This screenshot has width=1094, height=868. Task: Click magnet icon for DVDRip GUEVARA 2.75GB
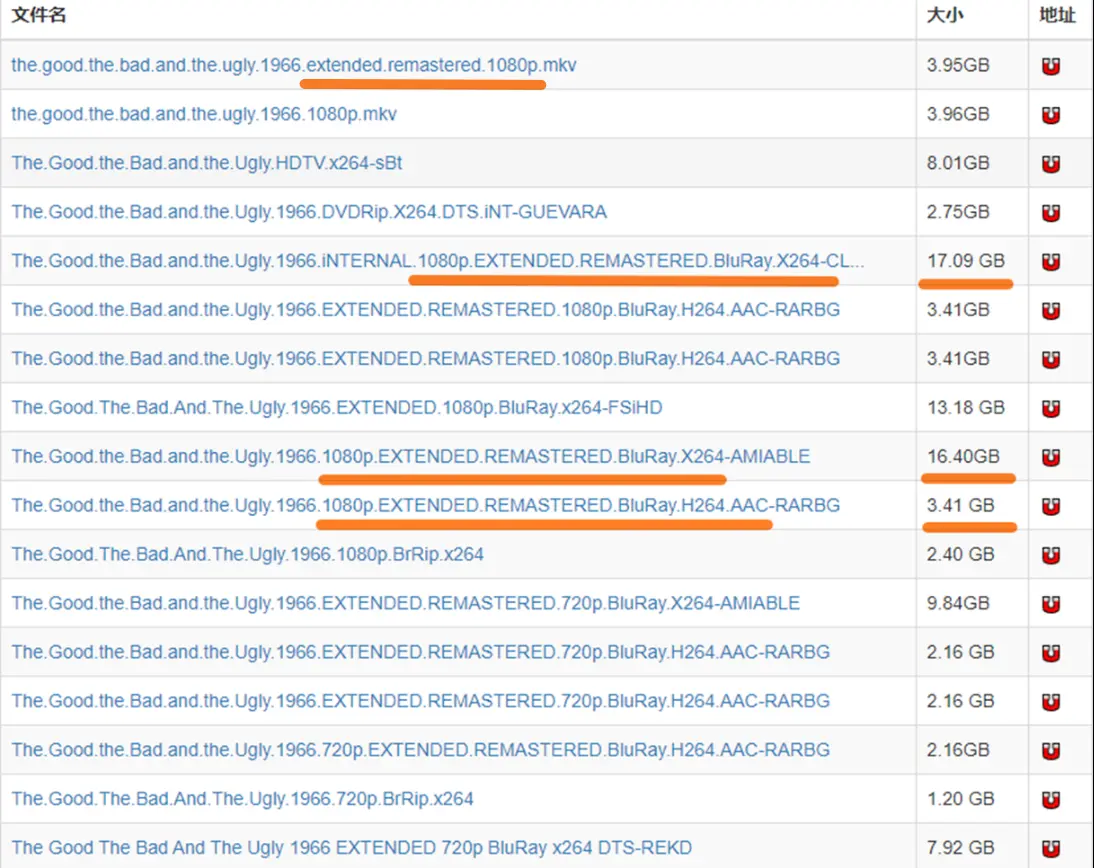[1051, 213]
